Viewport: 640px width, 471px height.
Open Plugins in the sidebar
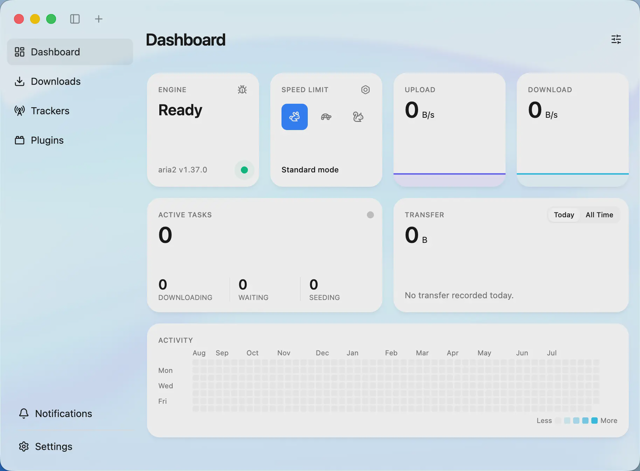(70, 140)
